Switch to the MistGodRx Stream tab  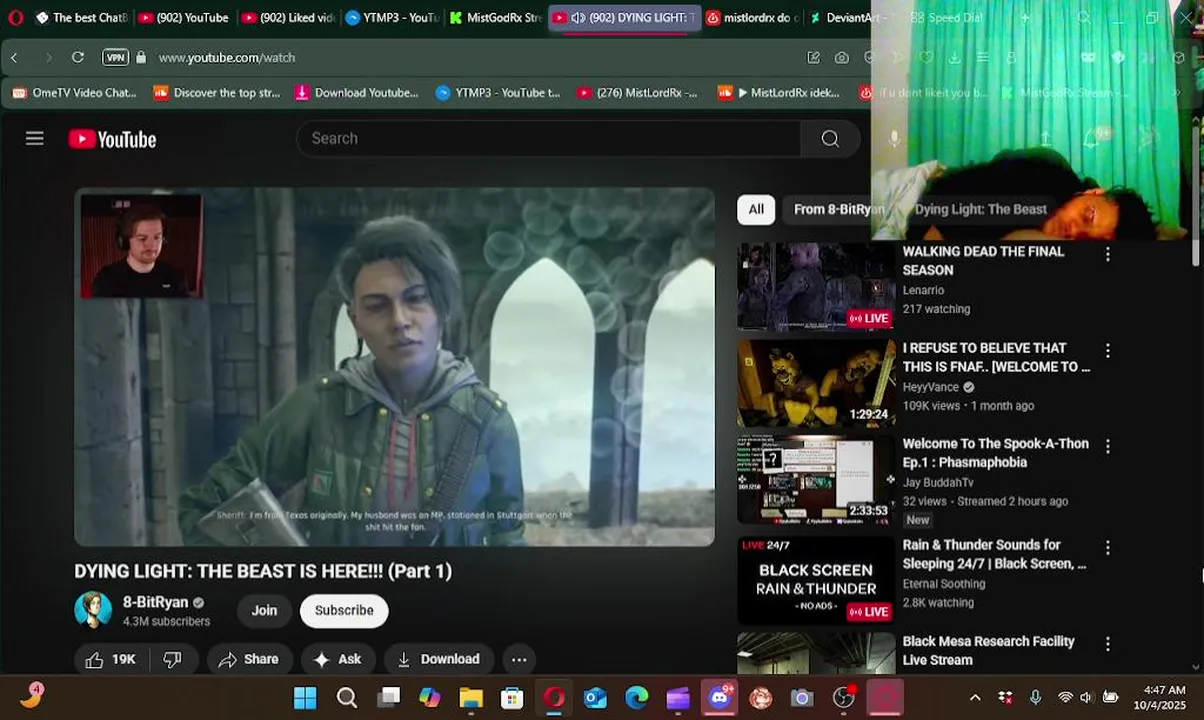tap(495, 17)
